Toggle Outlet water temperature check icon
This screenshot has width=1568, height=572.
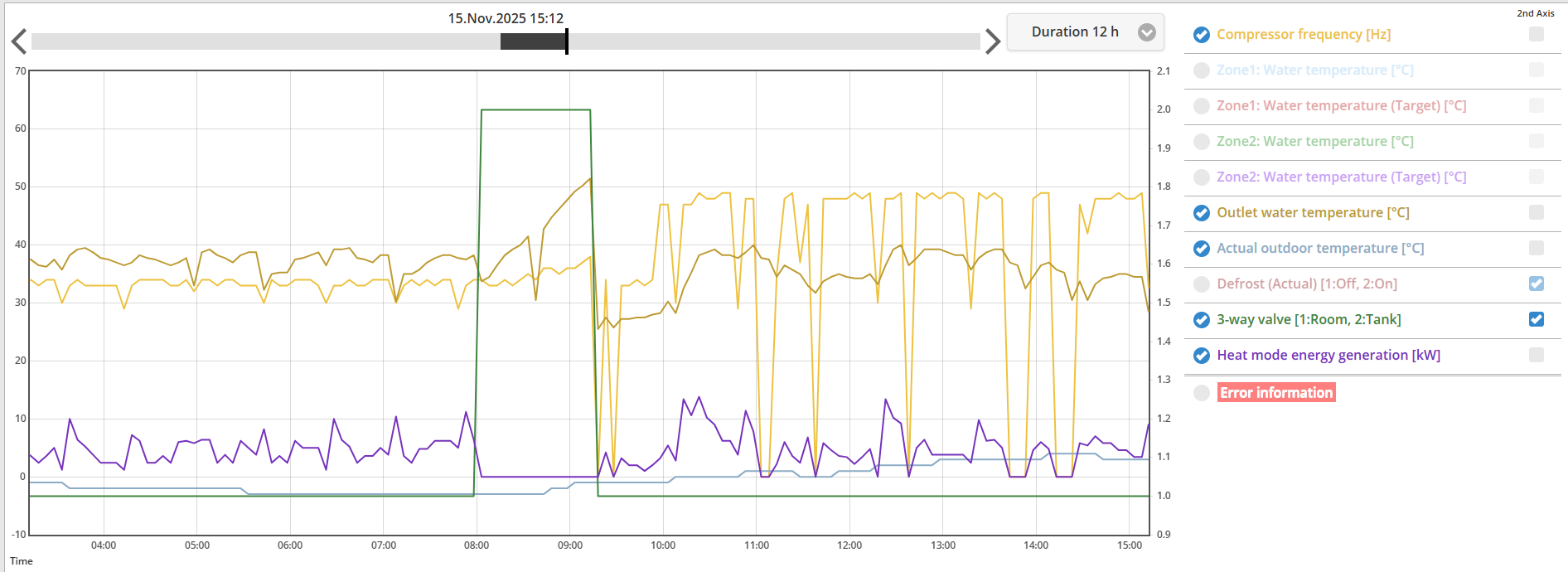tap(1201, 213)
